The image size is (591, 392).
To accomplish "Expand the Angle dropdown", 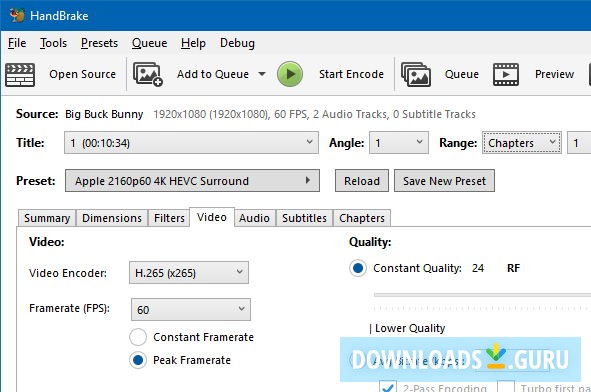I will [x=399, y=142].
